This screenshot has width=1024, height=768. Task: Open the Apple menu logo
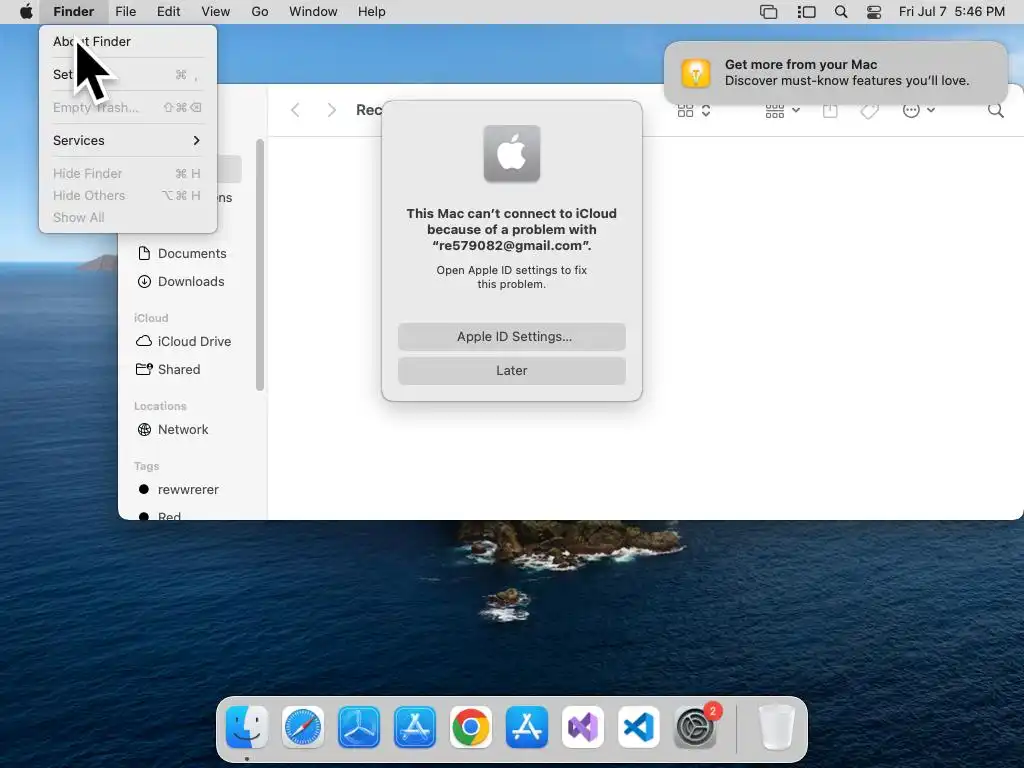point(26,12)
